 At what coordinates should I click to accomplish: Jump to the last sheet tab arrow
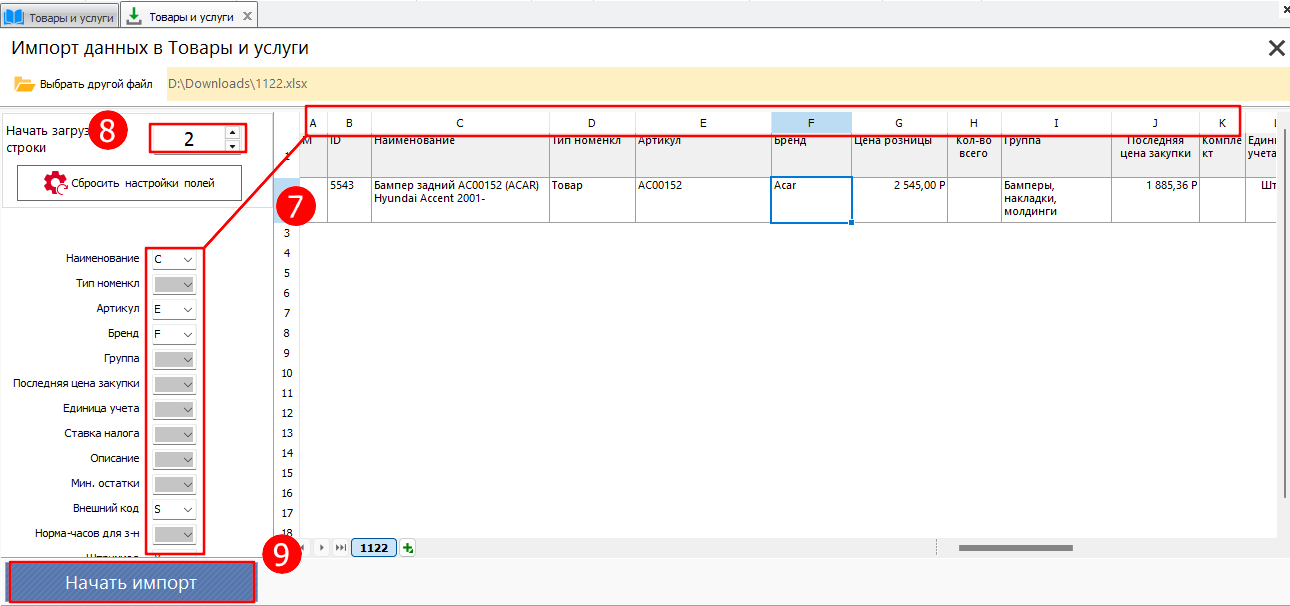pyautogui.click(x=341, y=547)
